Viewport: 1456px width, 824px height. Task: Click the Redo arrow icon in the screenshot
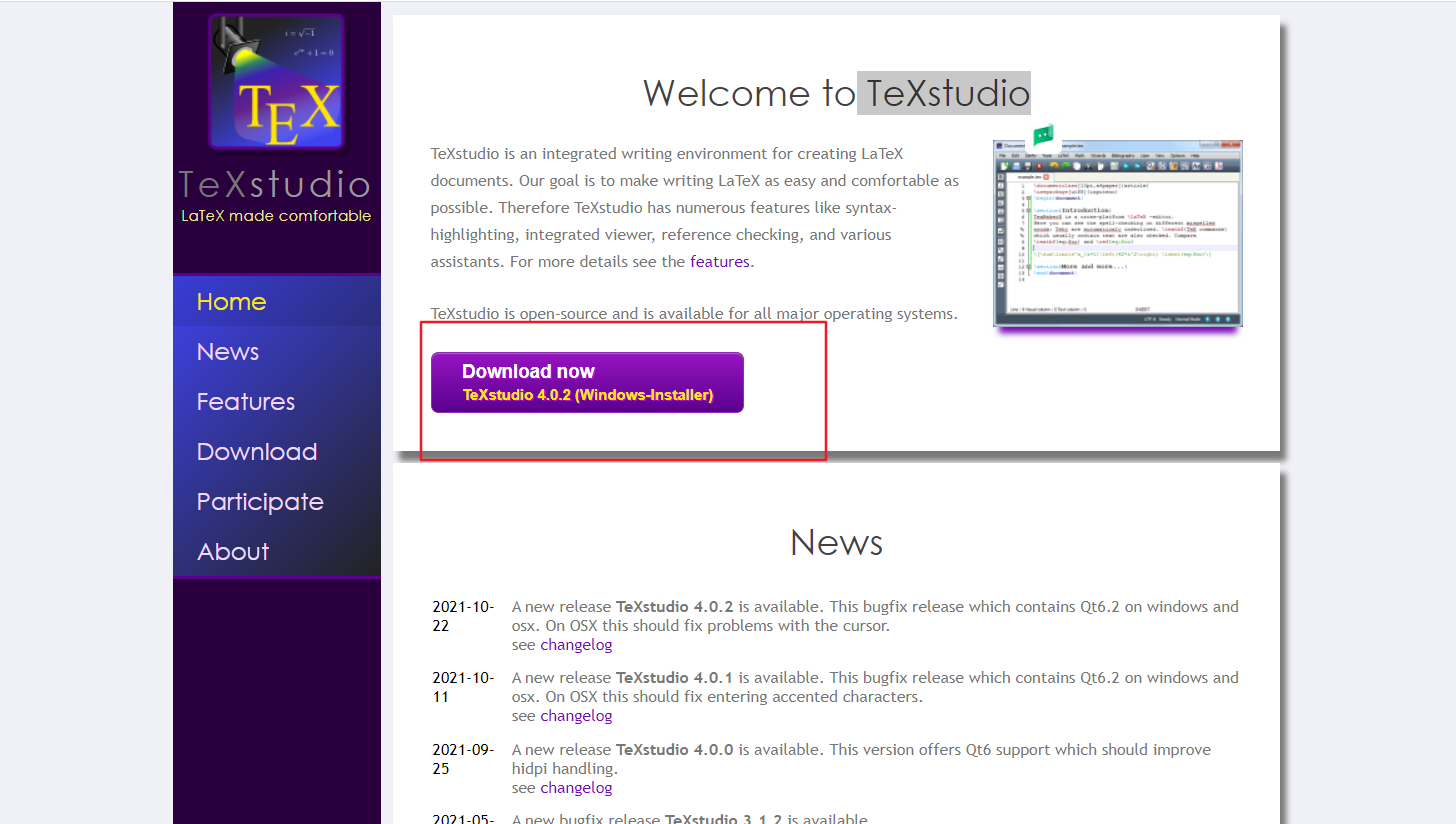(1065, 166)
